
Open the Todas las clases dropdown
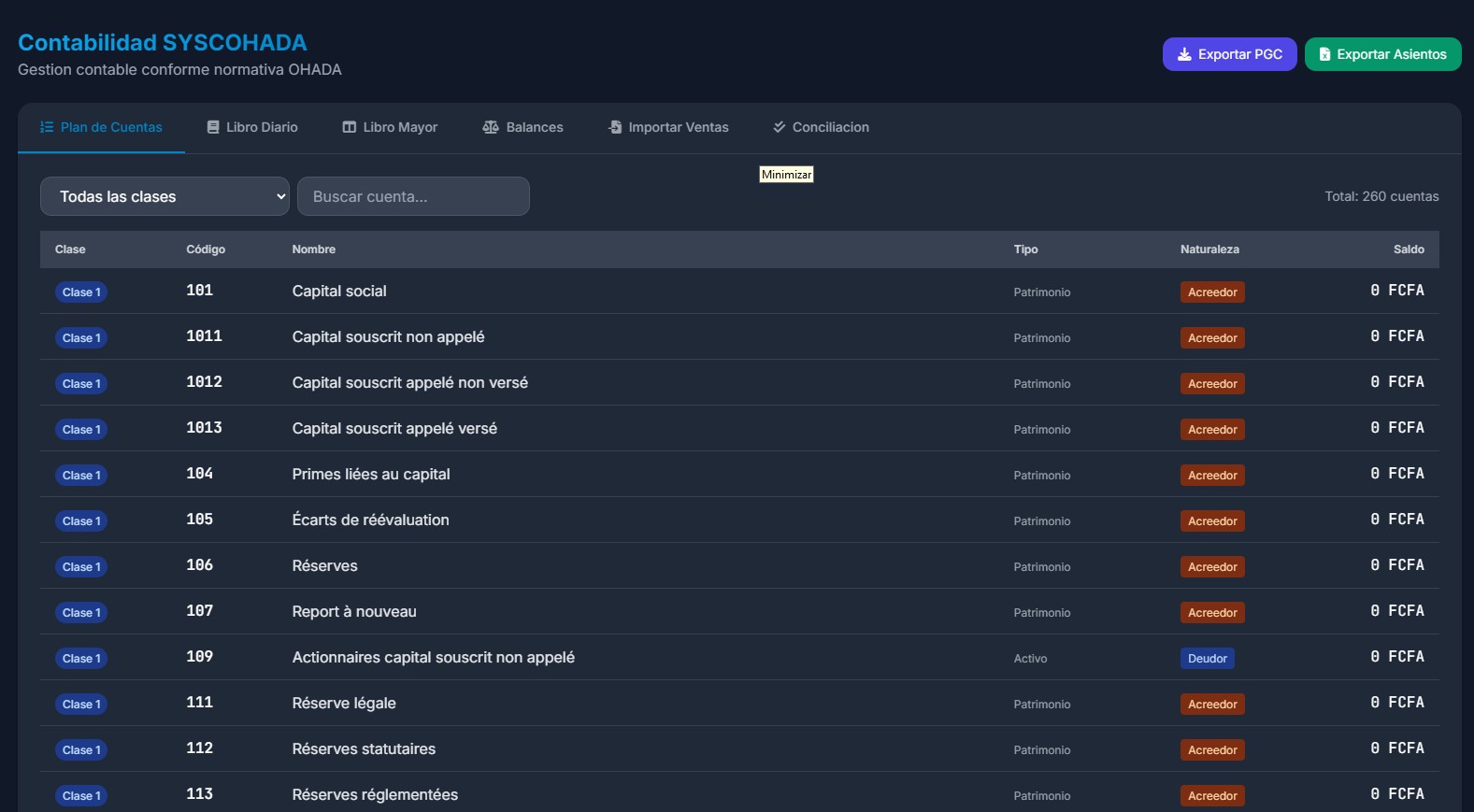tap(165, 196)
